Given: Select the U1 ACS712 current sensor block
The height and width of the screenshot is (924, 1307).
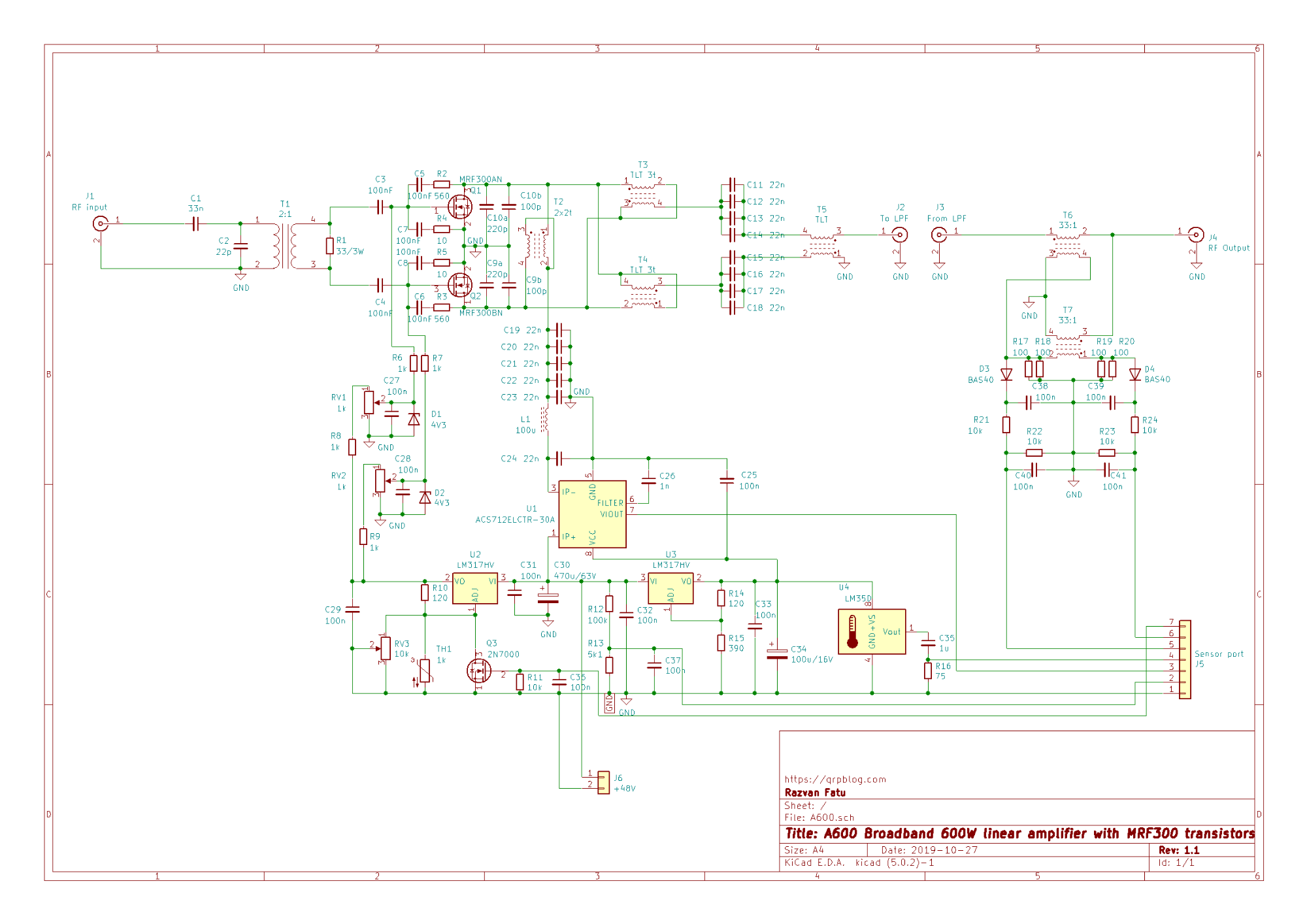Looking at the screenshot, I should coord(592,514).
